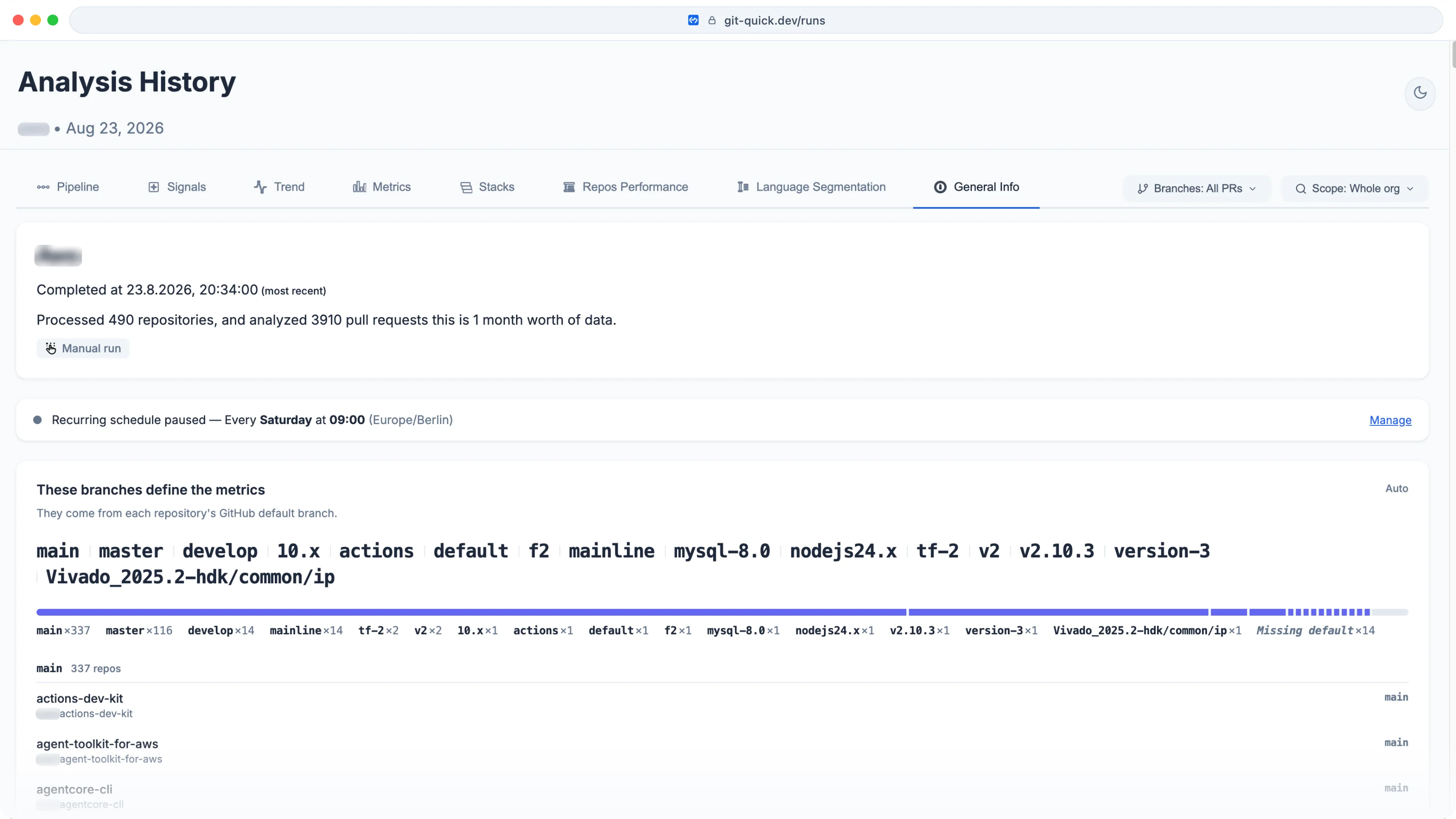This screenshot has height=819, width=1456.
Task: Click the magnifier icon in Scope filter
Action: 1300,189
